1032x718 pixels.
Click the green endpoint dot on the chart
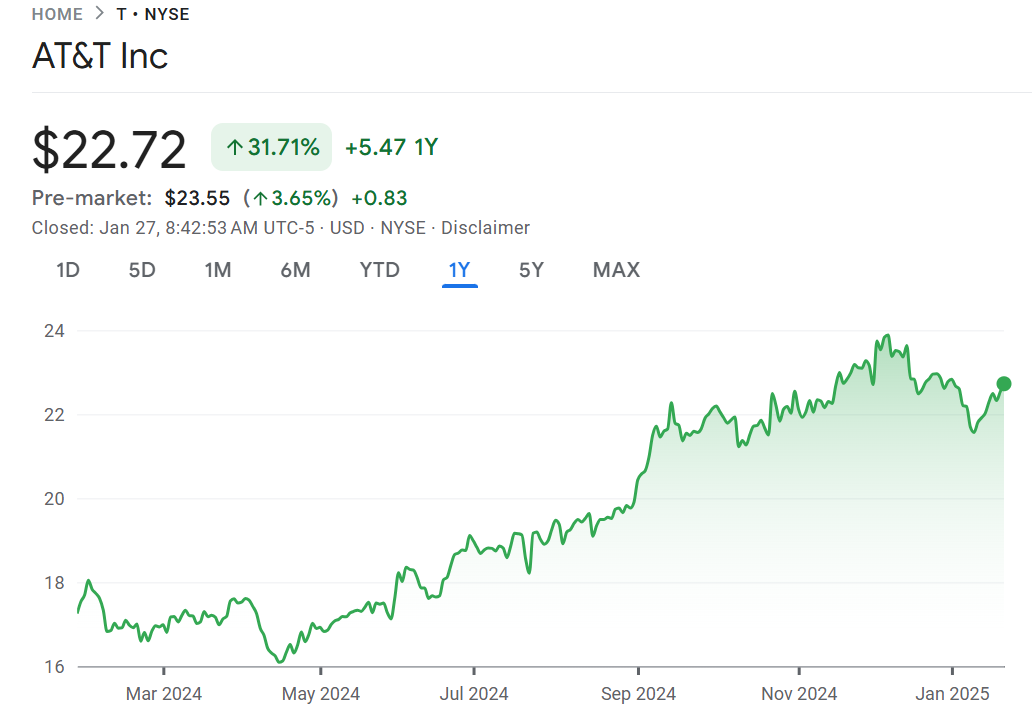coord(1004,384)
